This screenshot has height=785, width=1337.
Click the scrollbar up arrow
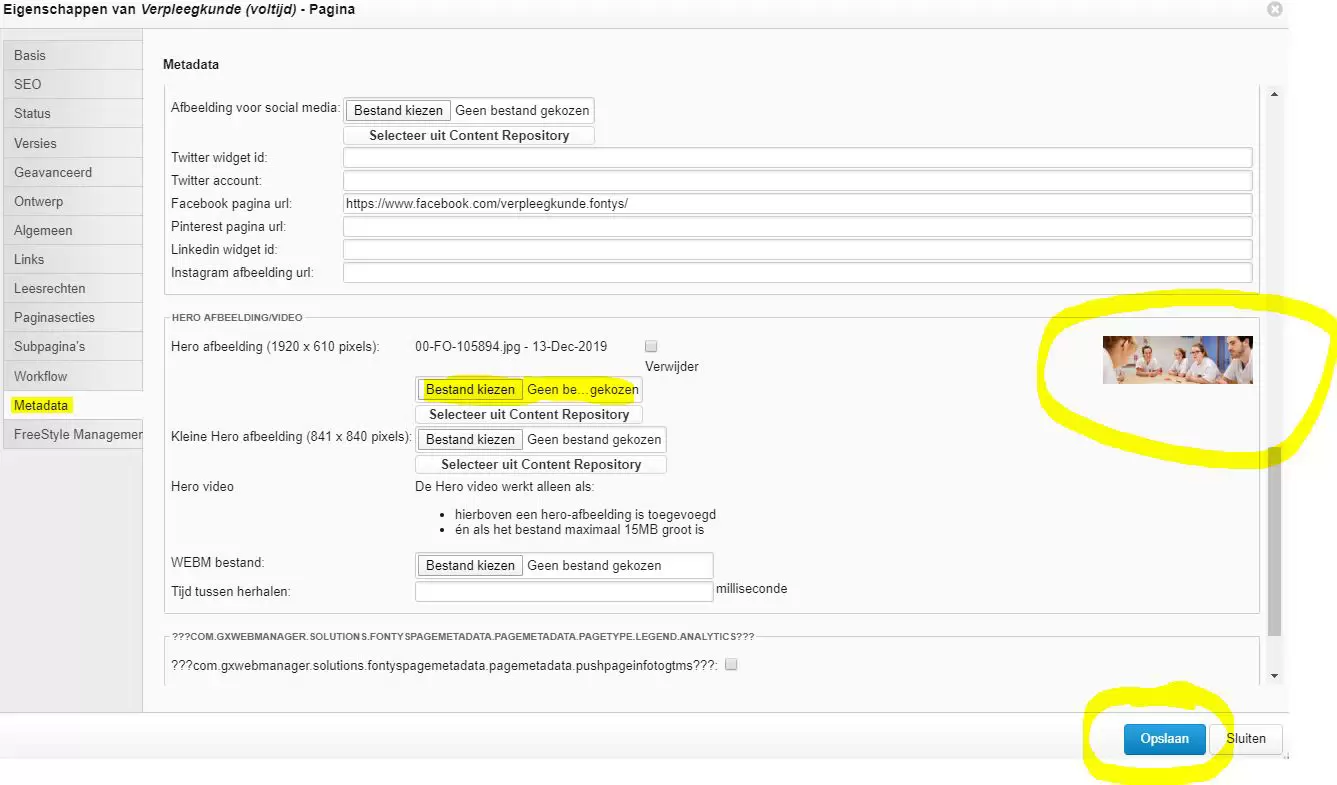pos(1273,94)
